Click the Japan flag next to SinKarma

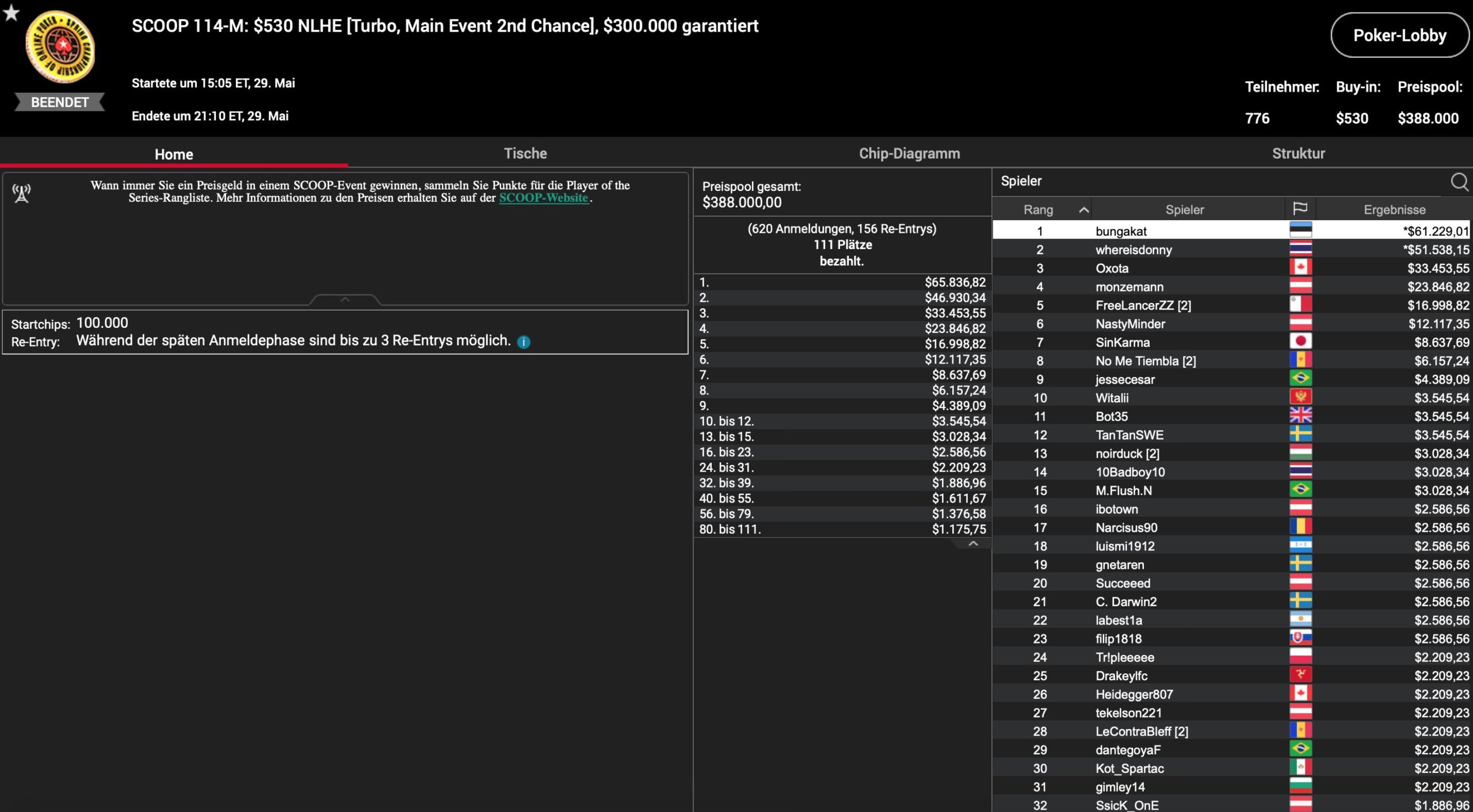point(1300,342)
